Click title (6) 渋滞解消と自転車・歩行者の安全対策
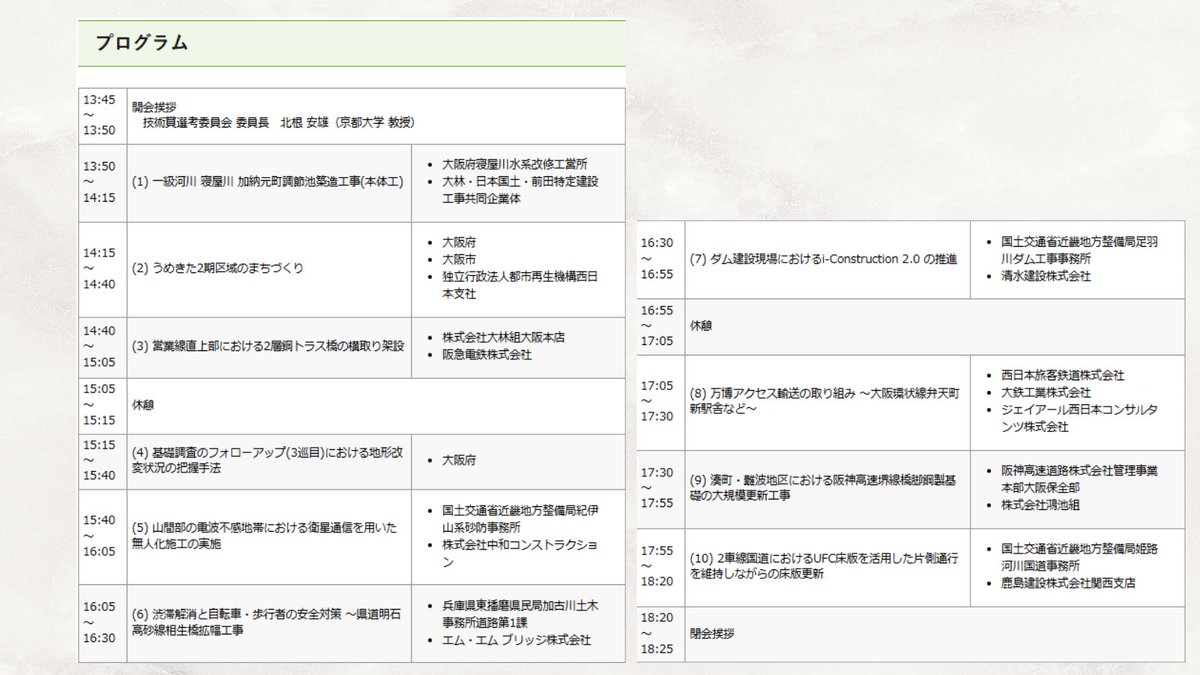 point(267,622)
